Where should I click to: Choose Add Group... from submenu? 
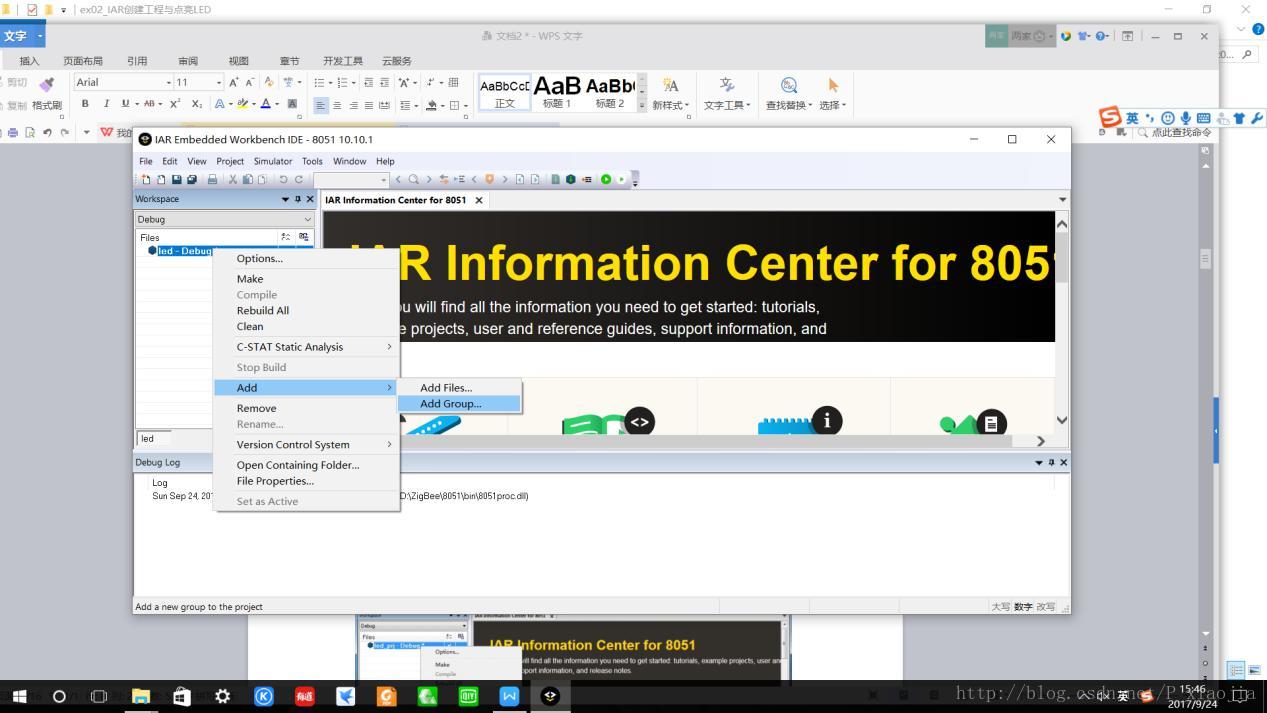pyautogui.click(x=459, y=404)
